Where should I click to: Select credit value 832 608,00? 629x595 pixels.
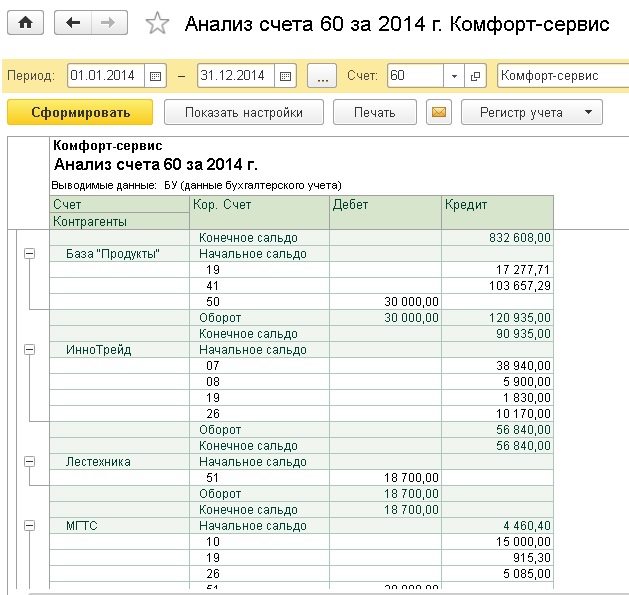coord(497,238)
